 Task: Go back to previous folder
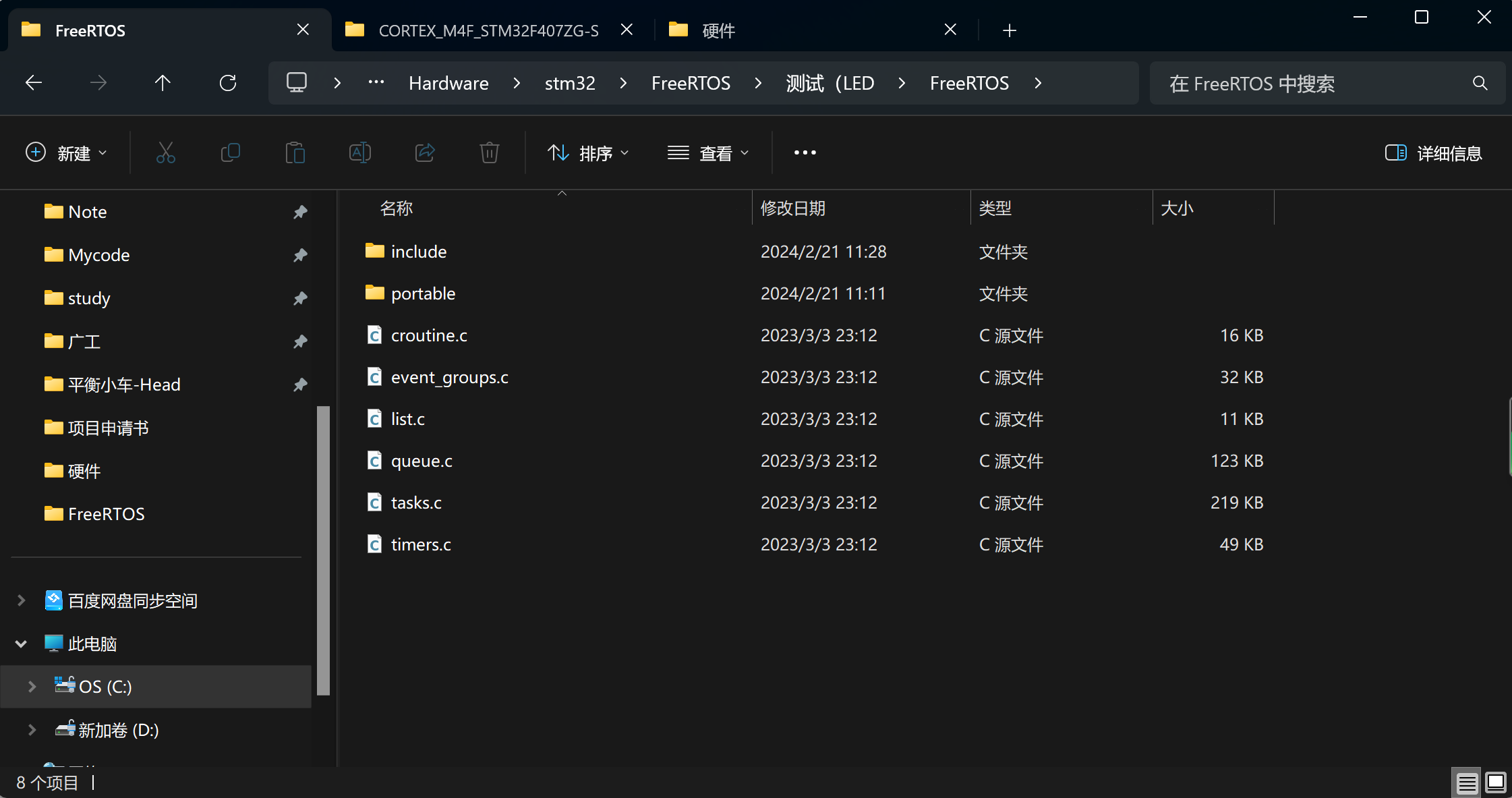point(34,83)
